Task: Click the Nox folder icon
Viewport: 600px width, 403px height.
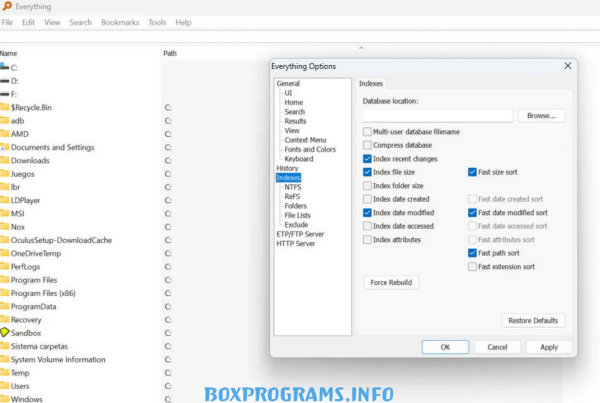Action: (4, 227)
